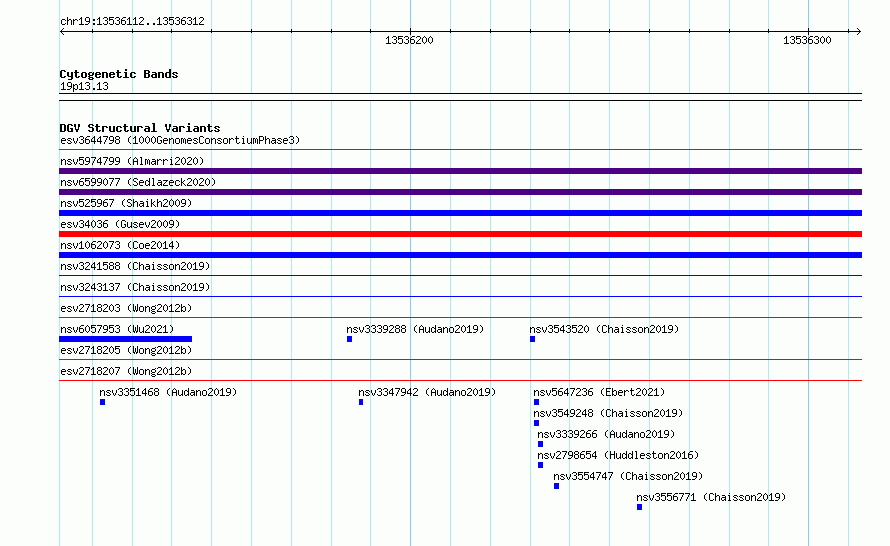Select the nsv3549248 (Chaisson2019) blue marker
890x546 pixels.
click(536, 423)
